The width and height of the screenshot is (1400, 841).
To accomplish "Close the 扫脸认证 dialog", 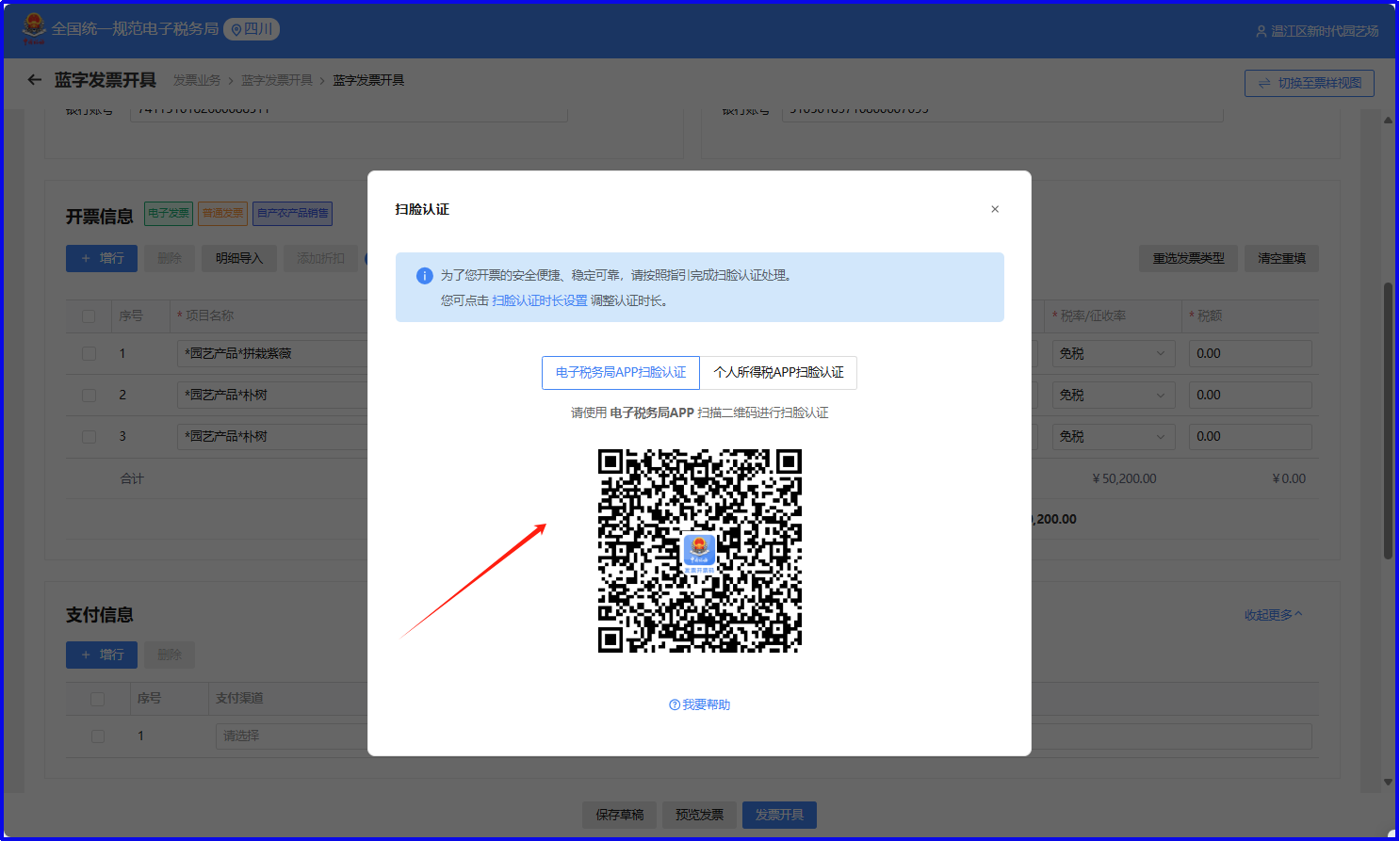I will pyautogui.click(x=995, y=209).
